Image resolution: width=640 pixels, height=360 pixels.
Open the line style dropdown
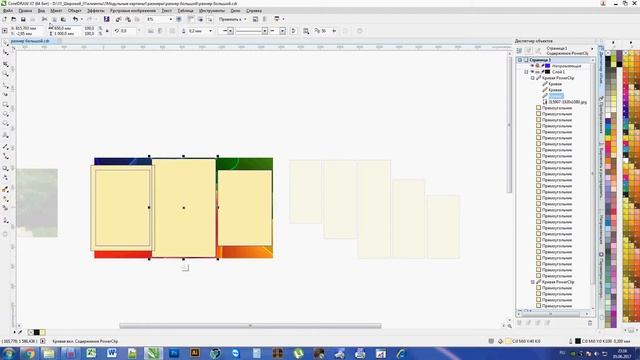pos(265,31)
